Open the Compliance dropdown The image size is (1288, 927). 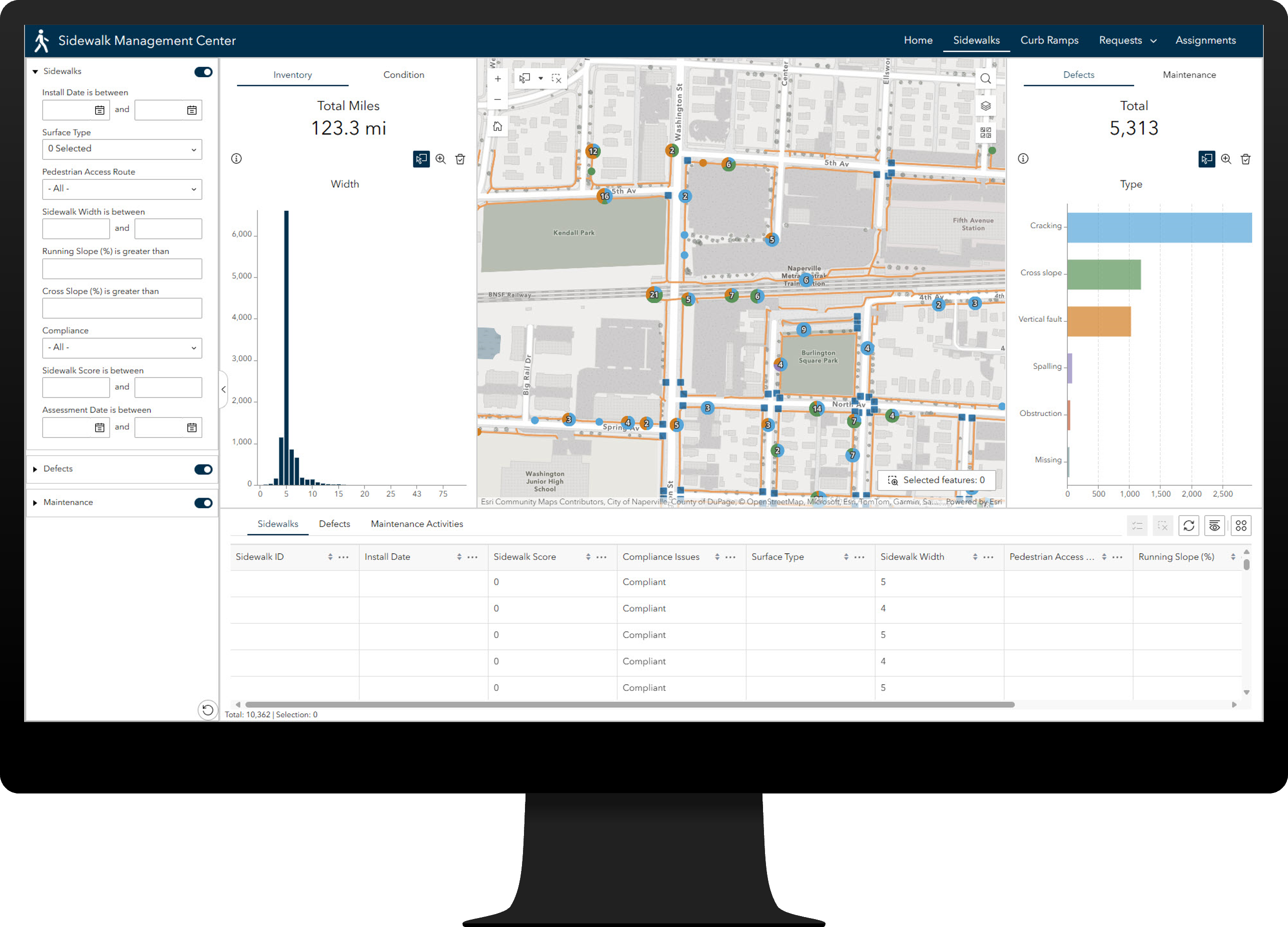122,348
